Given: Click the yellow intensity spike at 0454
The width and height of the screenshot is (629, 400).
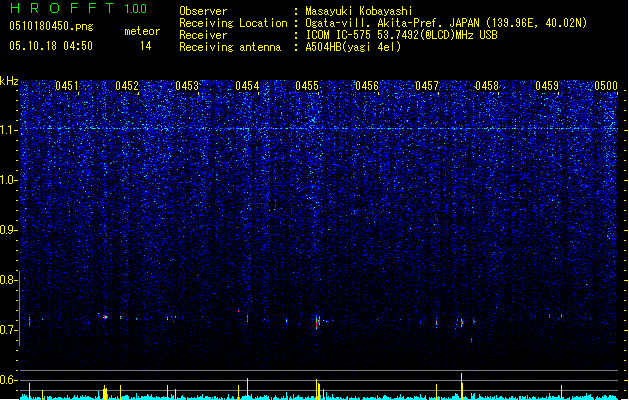Looking at the screenshot, I should (248, 388).
